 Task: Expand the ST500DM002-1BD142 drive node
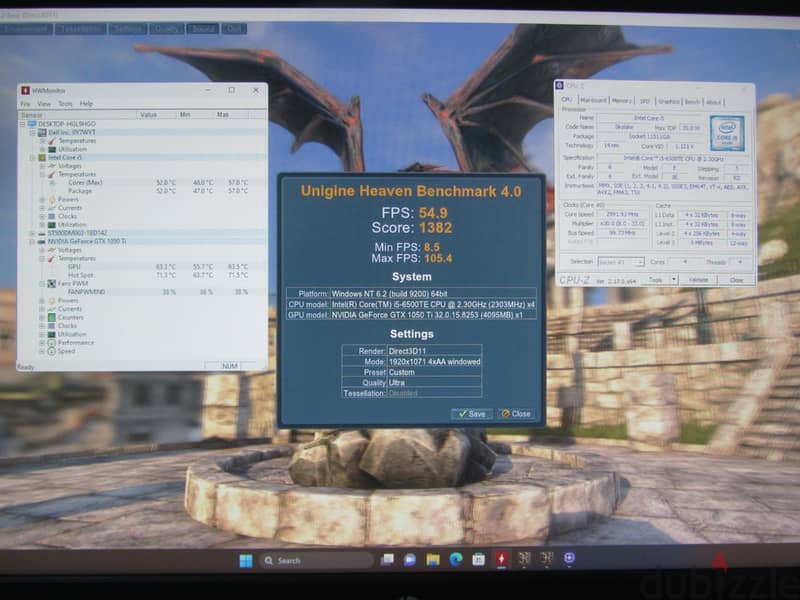(32, 233)
